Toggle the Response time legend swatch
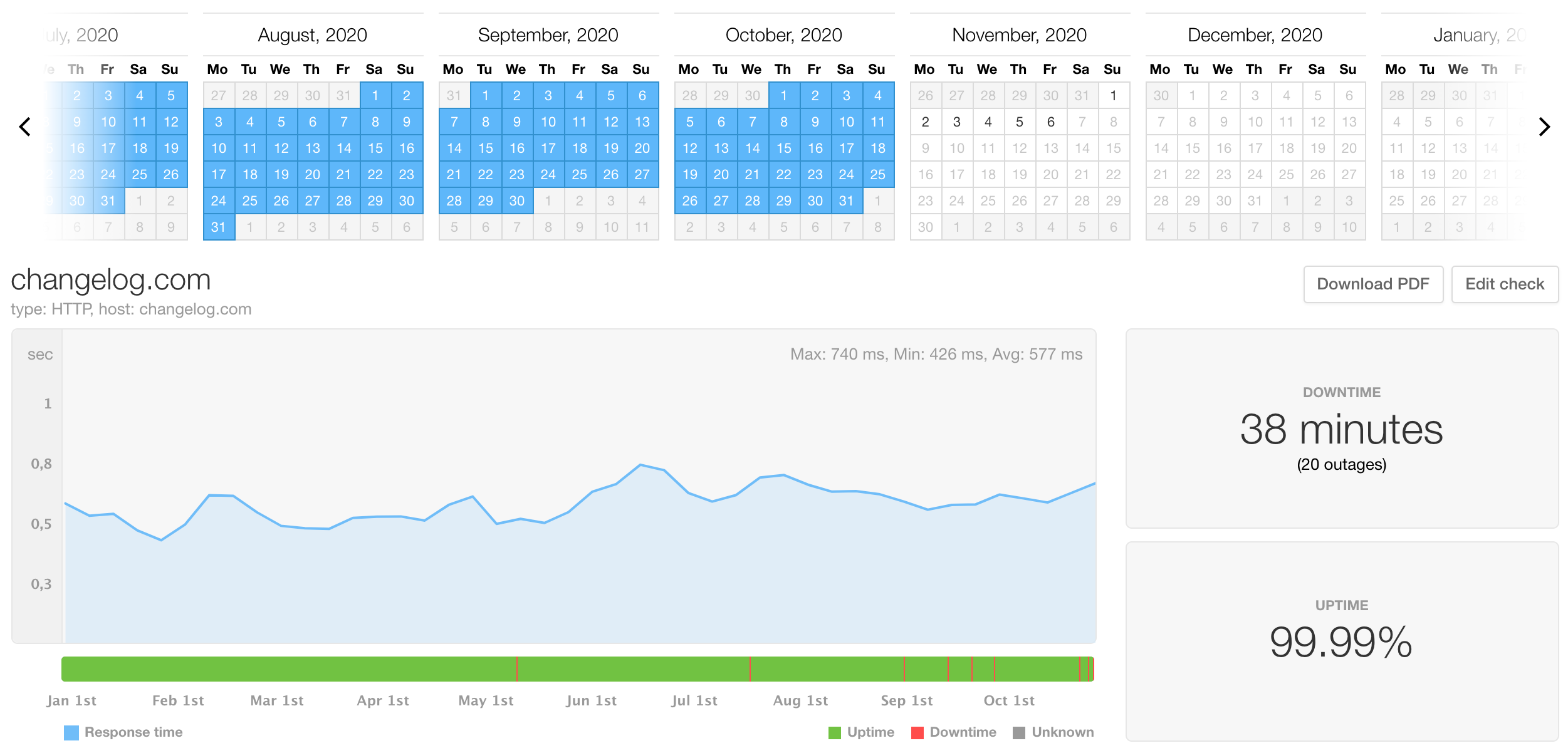This screenshot has width=1568, height=753. point(71,732)
